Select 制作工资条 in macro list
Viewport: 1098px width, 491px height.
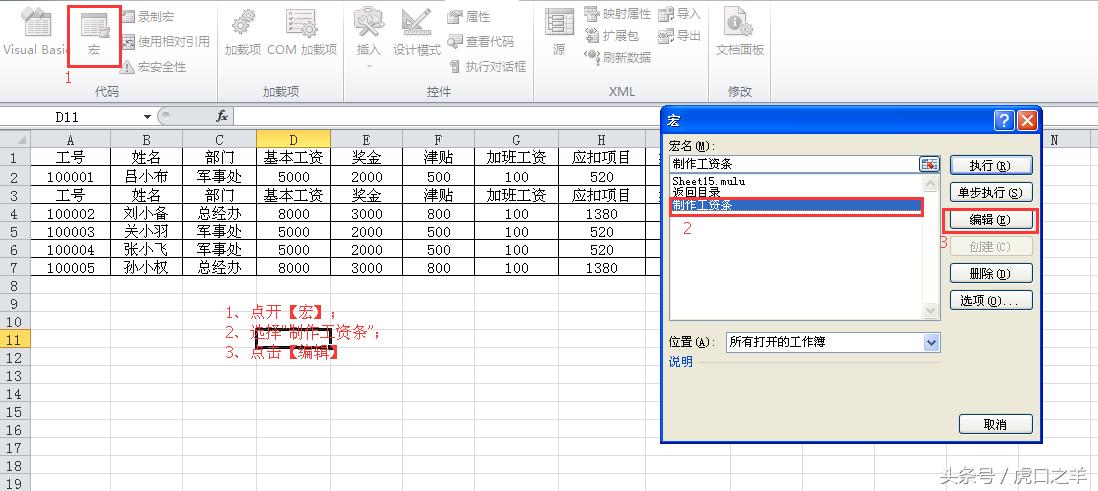click(x=798, y=206)
